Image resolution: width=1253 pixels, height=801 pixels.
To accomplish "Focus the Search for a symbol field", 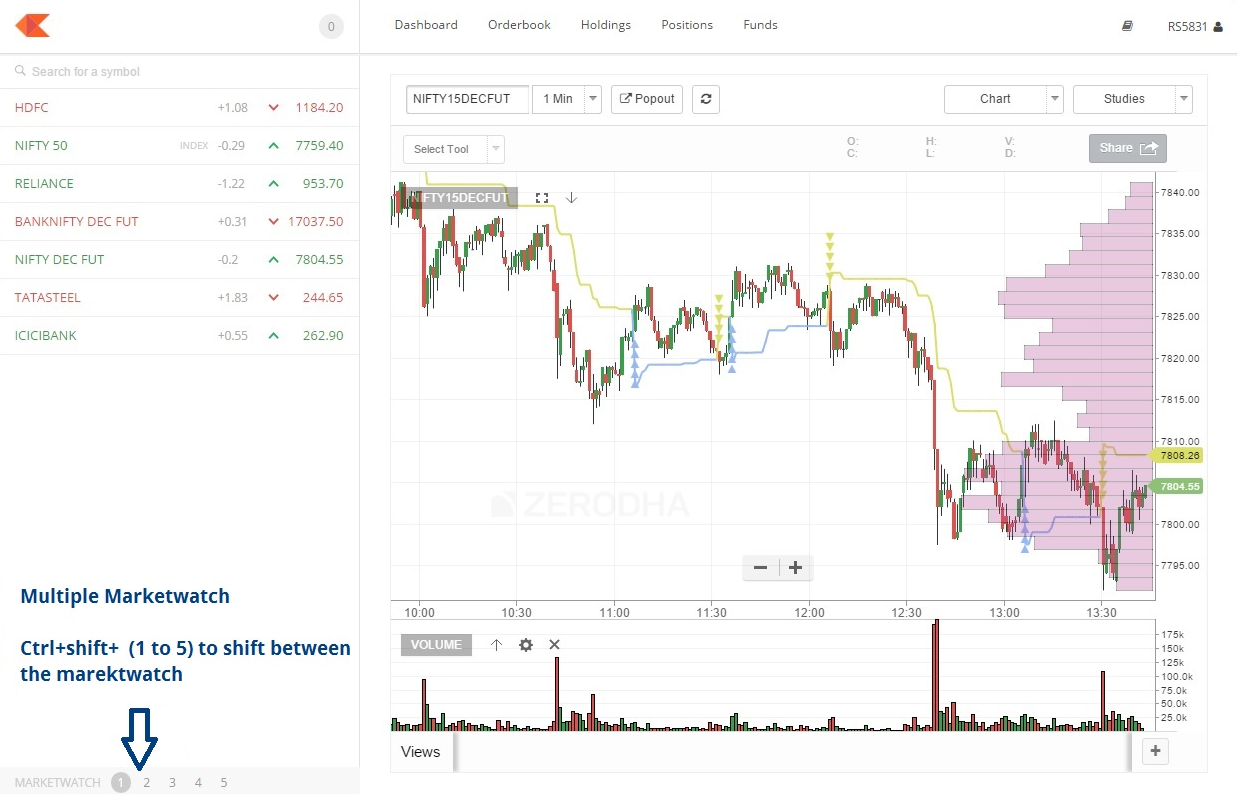I will point(180,72).
